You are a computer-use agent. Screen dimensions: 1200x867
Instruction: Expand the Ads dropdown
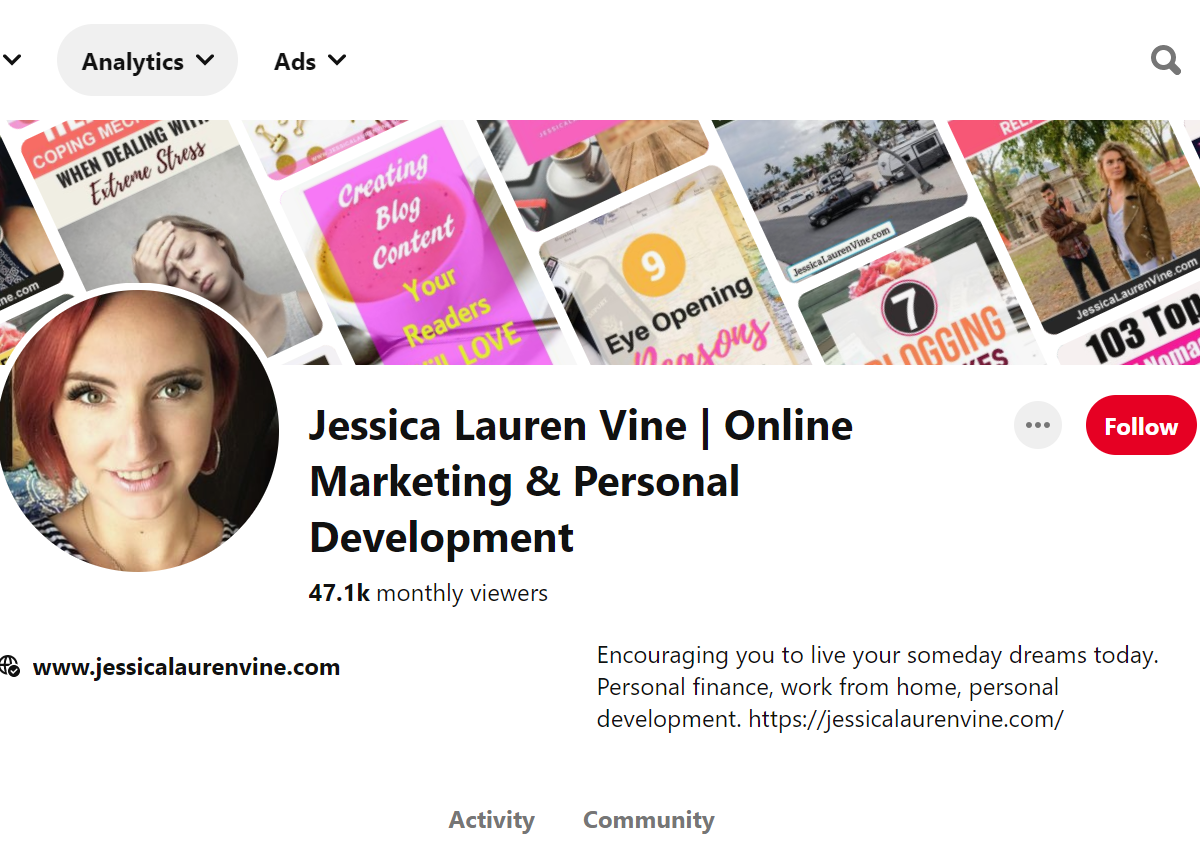coord(310,61)
